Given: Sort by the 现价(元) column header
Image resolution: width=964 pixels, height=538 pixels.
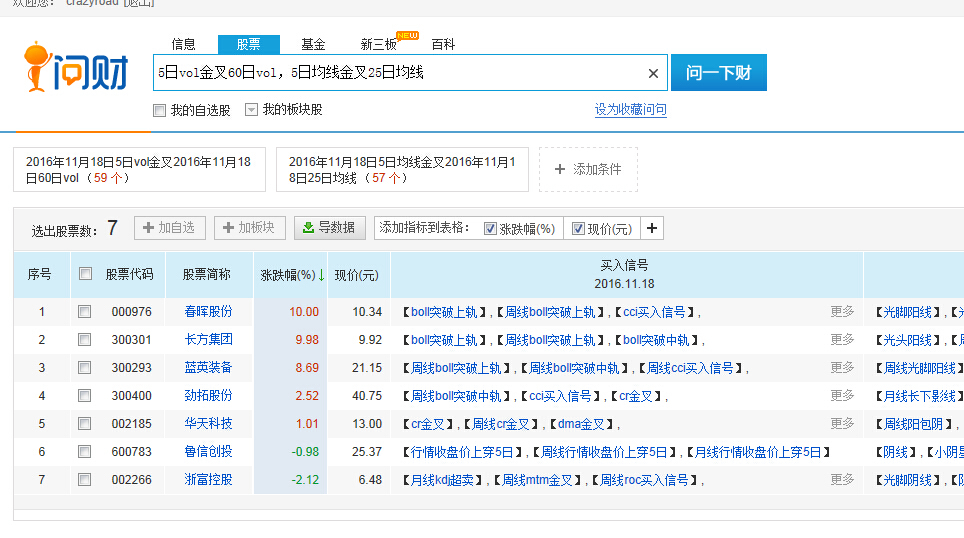Looking at the screenshot, I should [357, 275].
